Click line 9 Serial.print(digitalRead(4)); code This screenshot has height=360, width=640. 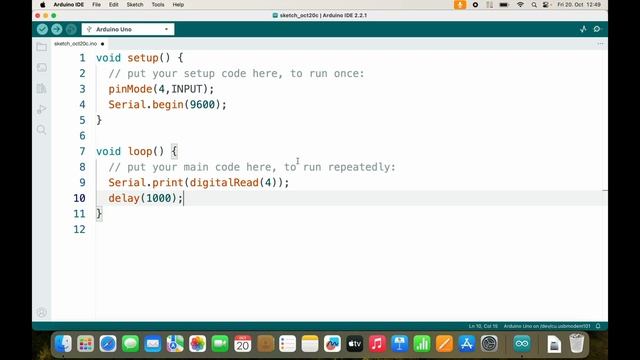point(198,182)
